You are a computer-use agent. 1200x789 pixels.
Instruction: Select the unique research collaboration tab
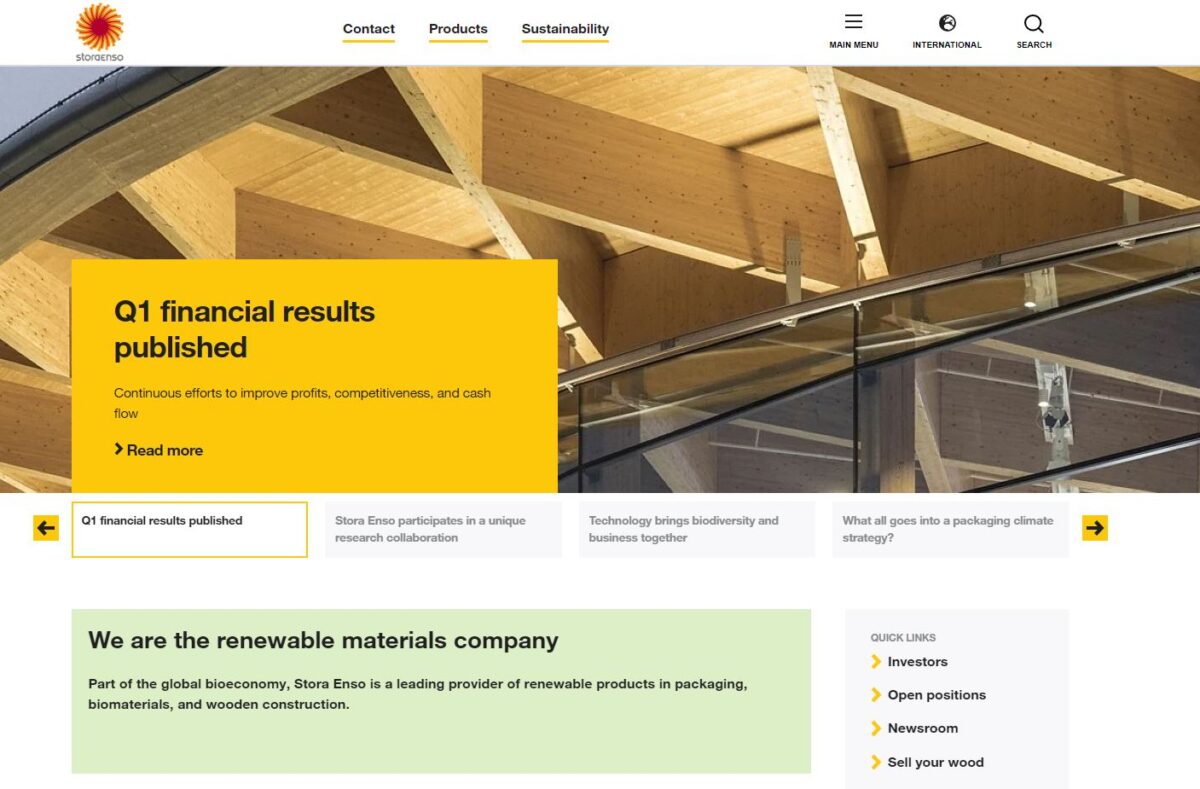(x=443, y=529)
